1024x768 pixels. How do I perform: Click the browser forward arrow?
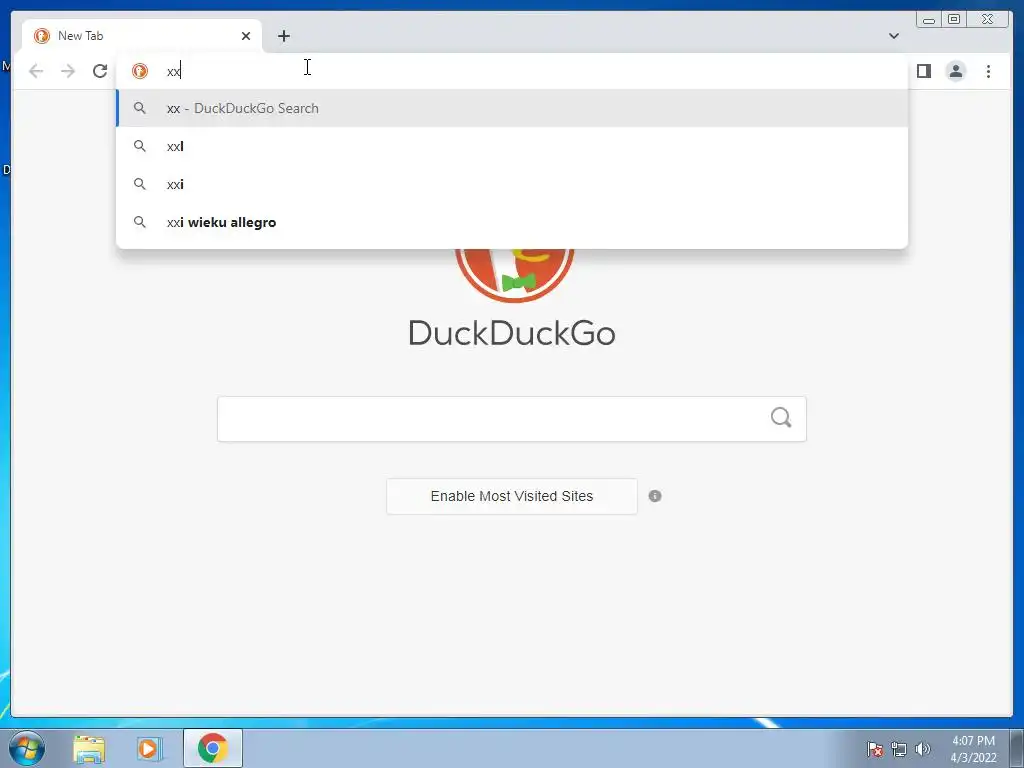tap(68, 71)
